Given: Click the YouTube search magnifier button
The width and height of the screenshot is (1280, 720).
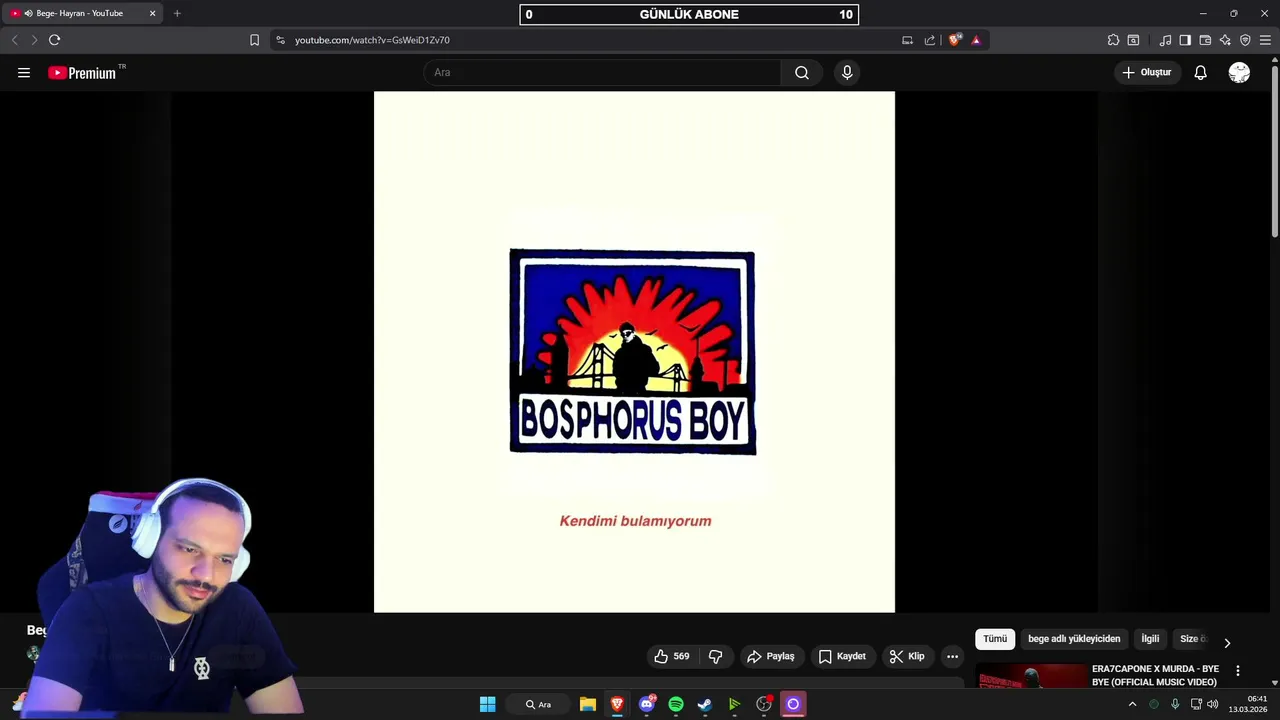Looking at the screenshot, I should coord(802,73).
